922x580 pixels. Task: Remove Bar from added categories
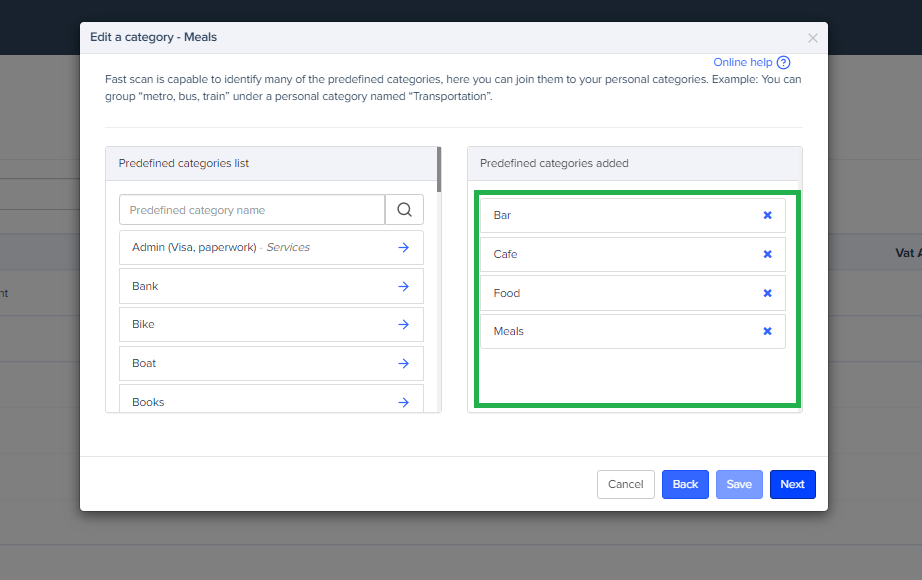click(767, 215)
